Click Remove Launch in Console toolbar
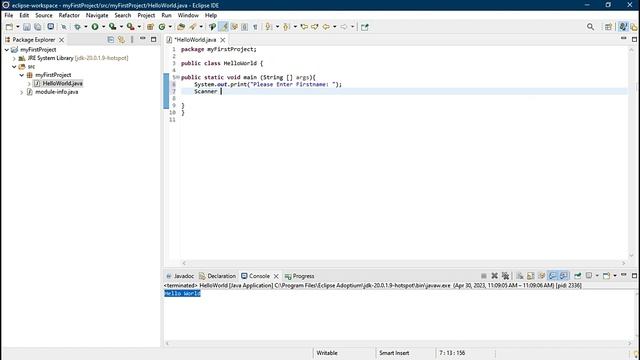Viewport: 640px width, 360px height. click(494, 276)
